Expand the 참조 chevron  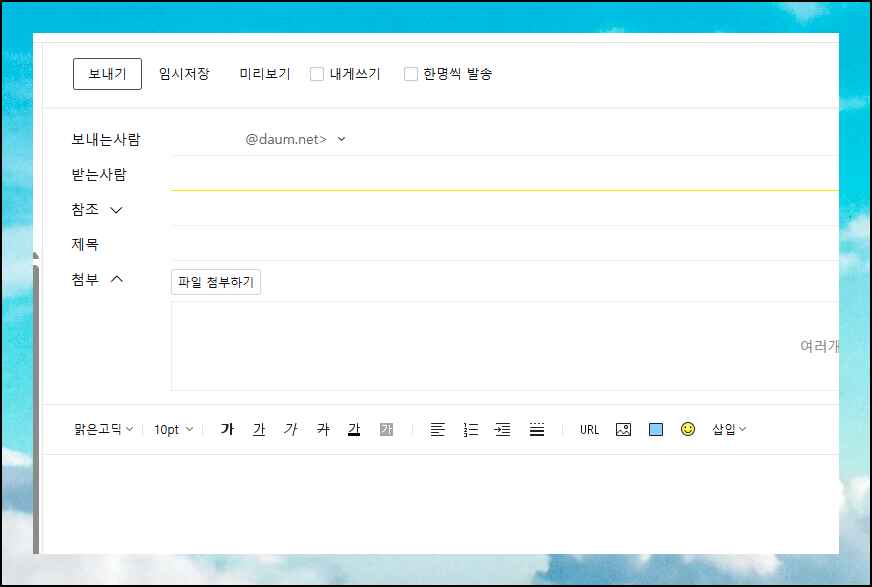[116, 210]
